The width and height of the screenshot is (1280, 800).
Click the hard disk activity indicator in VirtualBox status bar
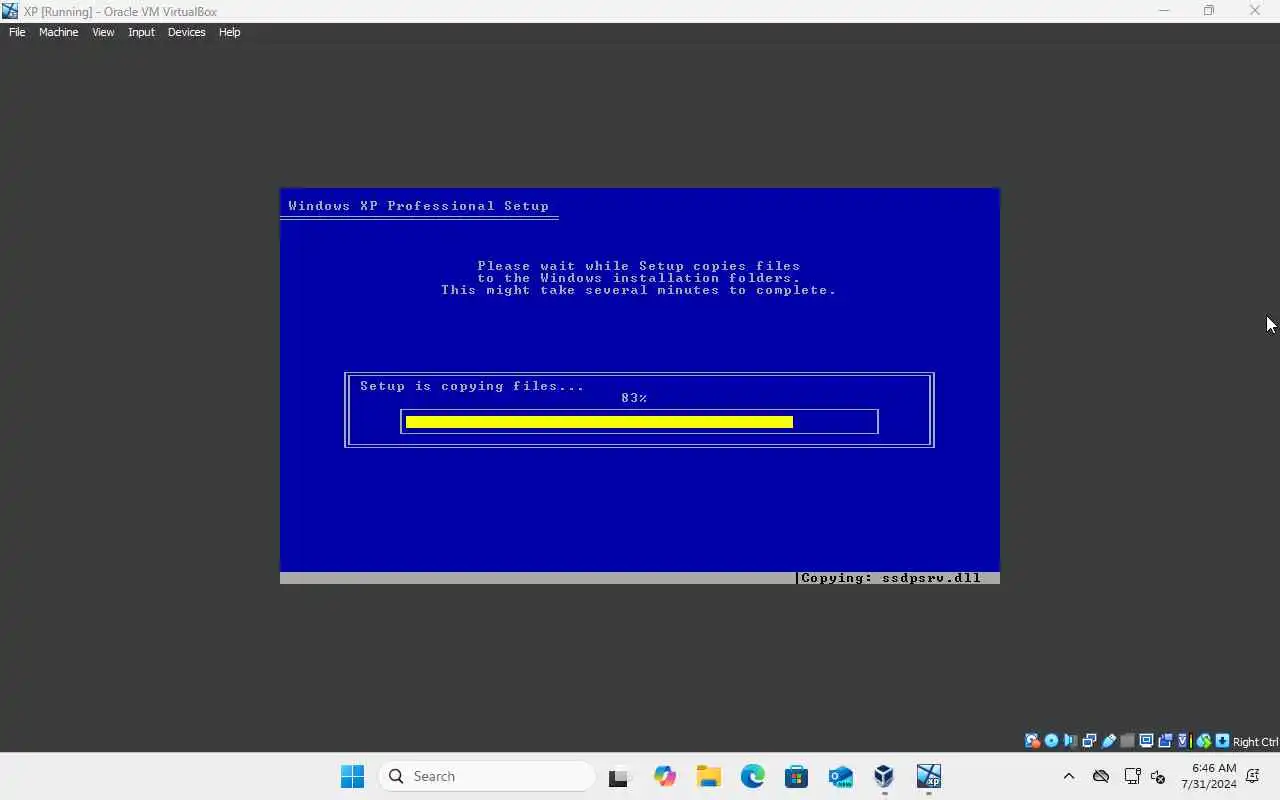(1032, 741)
